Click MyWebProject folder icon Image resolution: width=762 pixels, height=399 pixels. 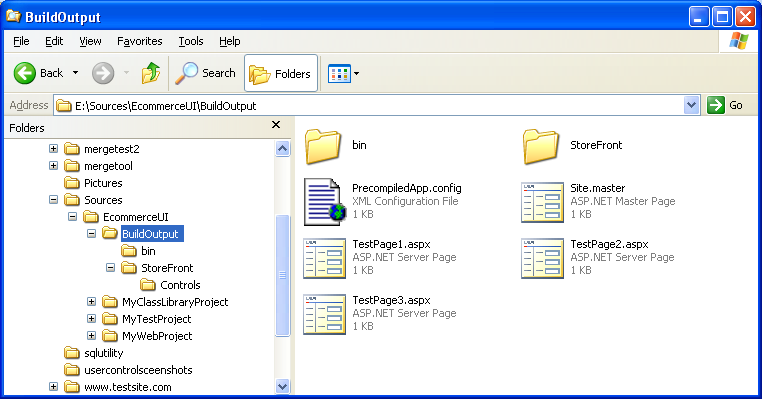[110, 335]
